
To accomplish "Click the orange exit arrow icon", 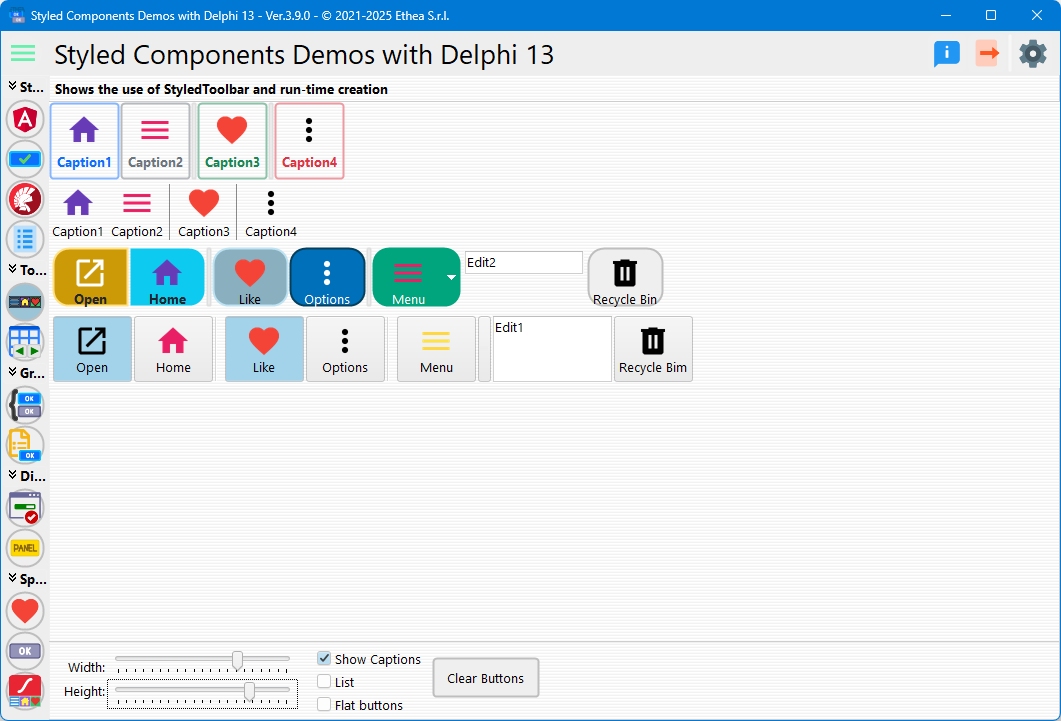I will coord(988,53).
